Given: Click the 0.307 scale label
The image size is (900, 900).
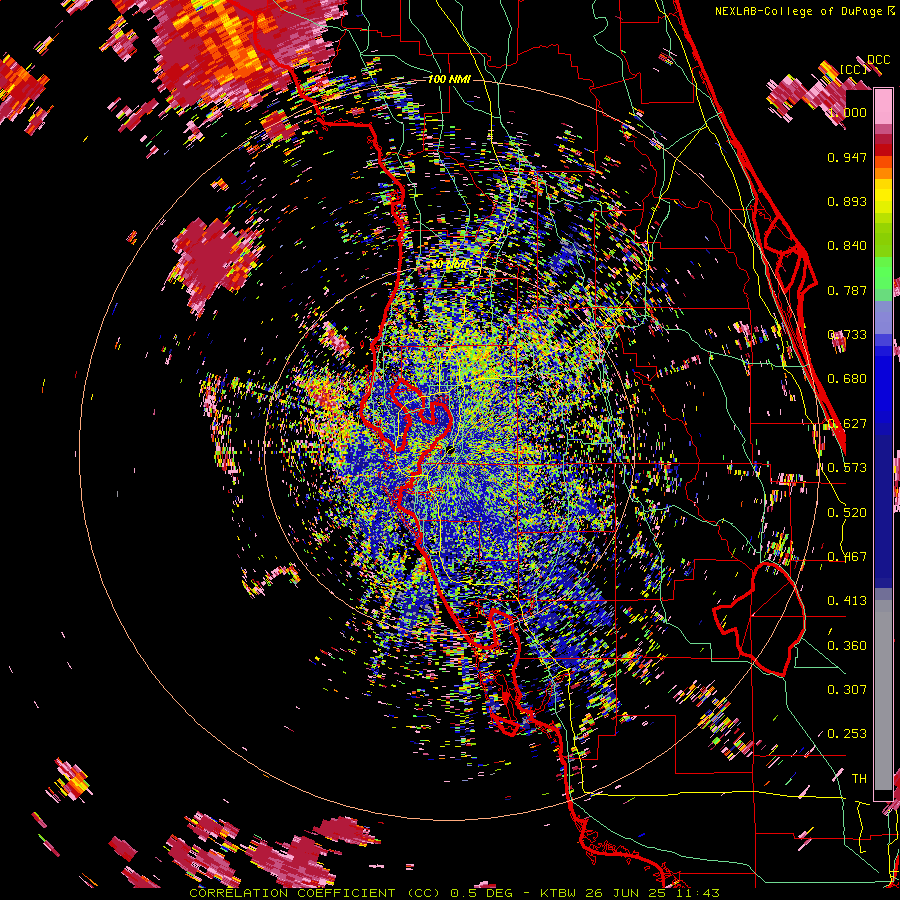Looking at the screenshot, I should click(847, 690).
